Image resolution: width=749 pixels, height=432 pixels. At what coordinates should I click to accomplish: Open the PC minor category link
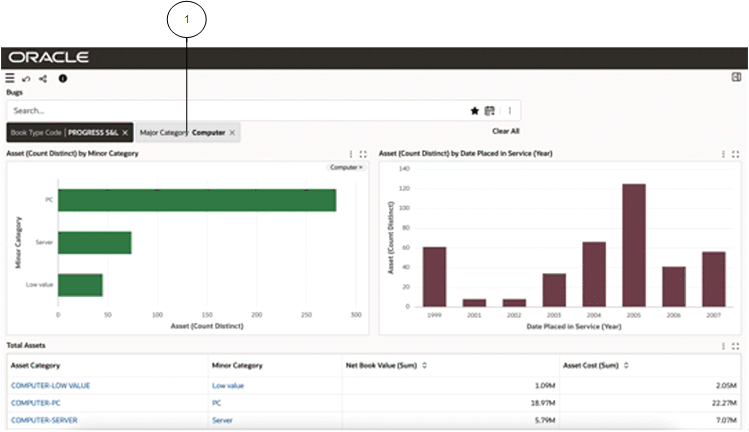216,403
